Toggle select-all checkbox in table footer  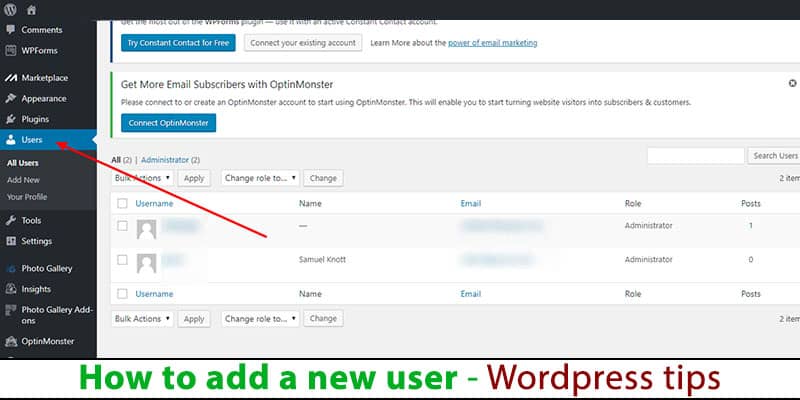coord(122,294)
